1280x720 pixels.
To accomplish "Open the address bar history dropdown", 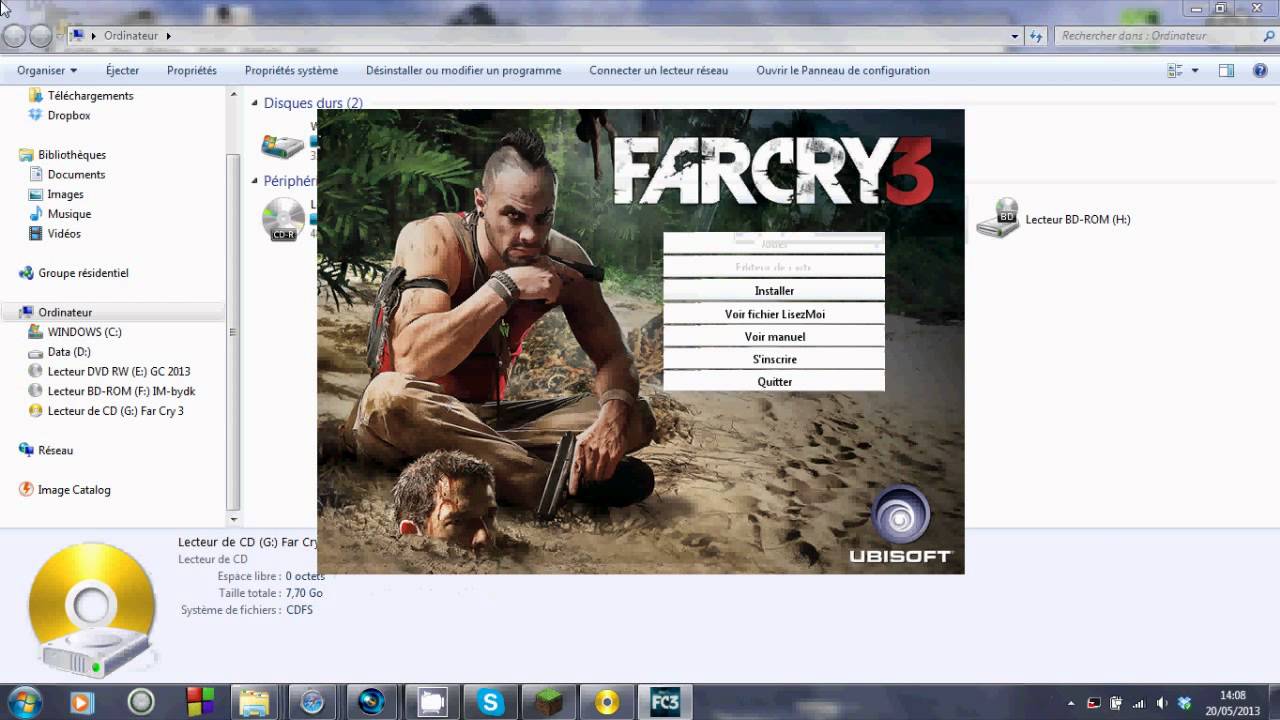I will (x=1015, y=36).
